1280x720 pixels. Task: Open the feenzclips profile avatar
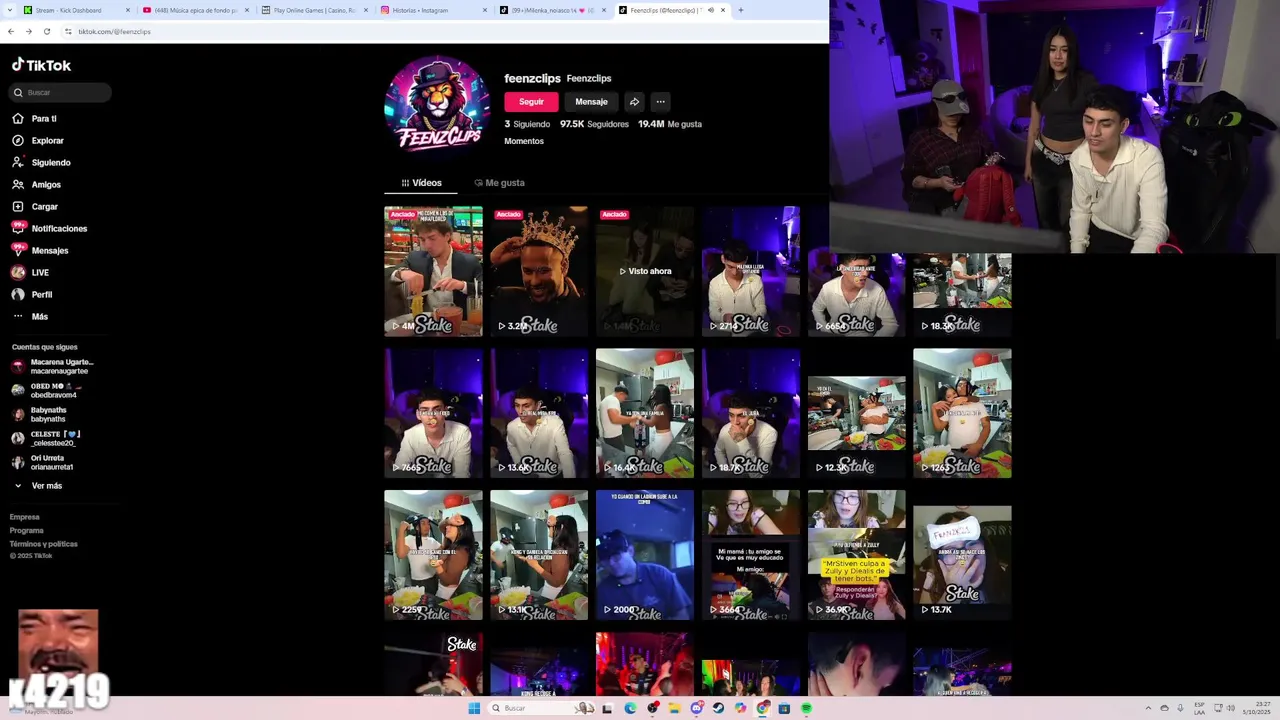coord(436,104)
